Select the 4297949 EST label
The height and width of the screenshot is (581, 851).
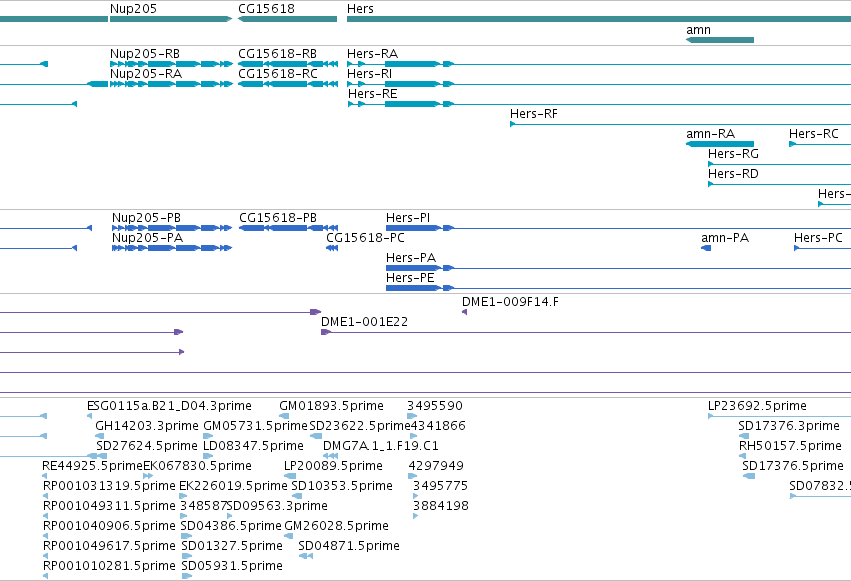pos(436,466)
